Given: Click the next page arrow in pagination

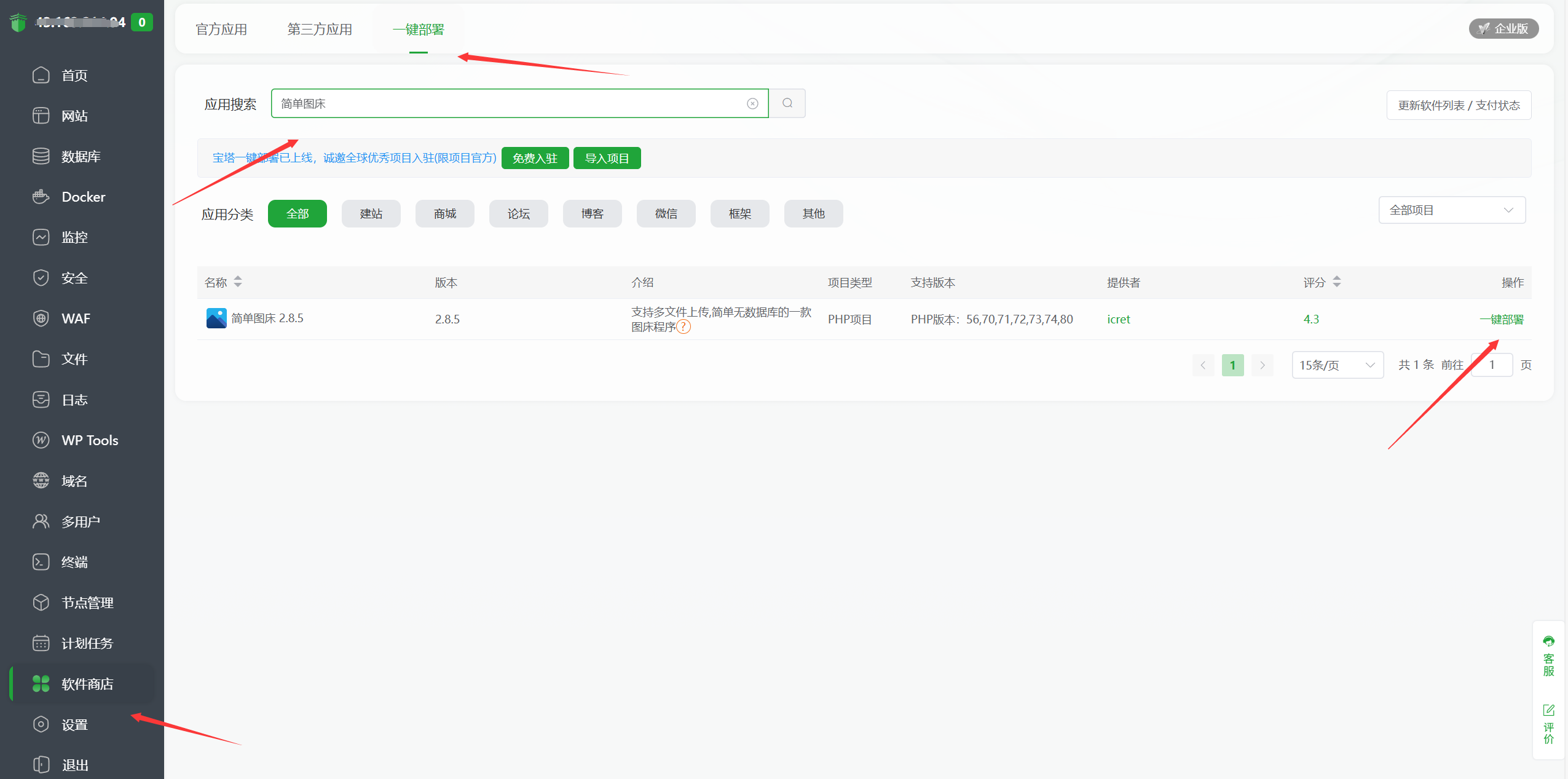Looking at the screenshot, I should (x=1262, y=365).
